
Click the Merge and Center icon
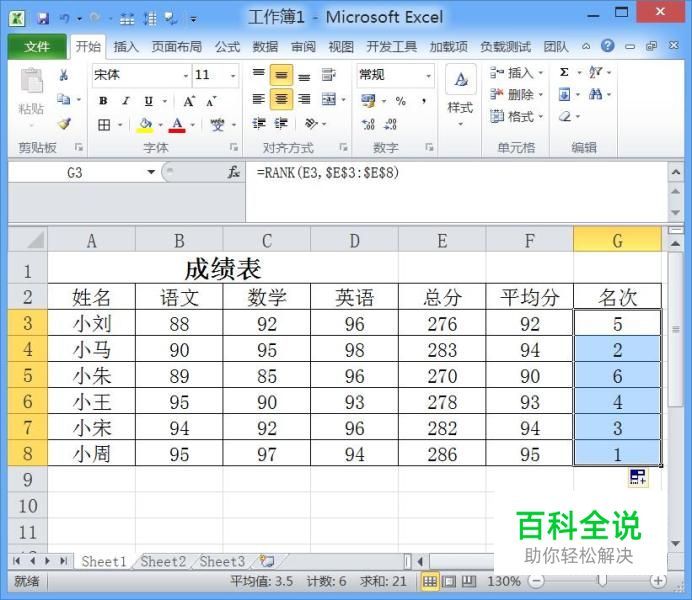pos(329,99)
